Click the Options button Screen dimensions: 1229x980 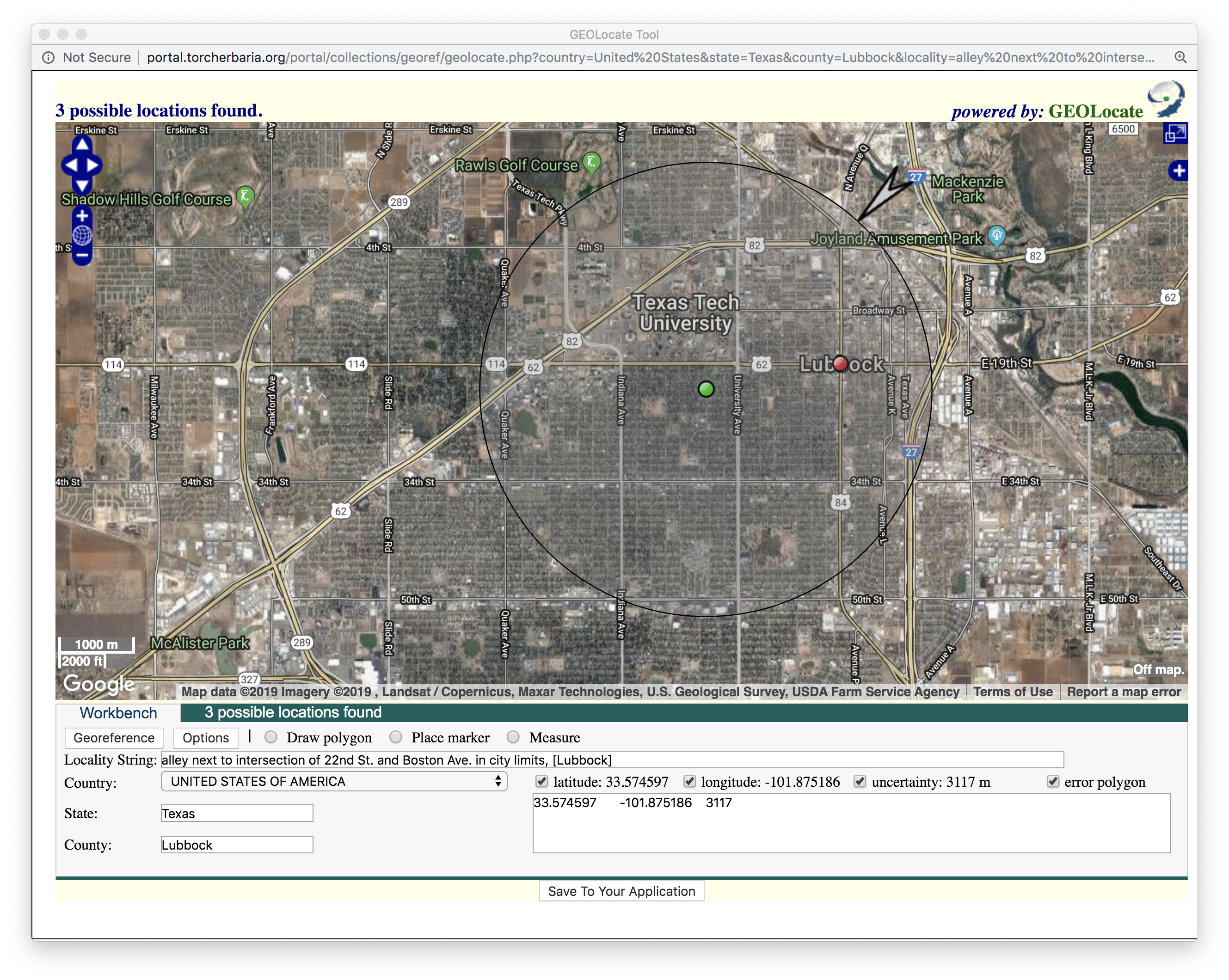click(206, 738)
